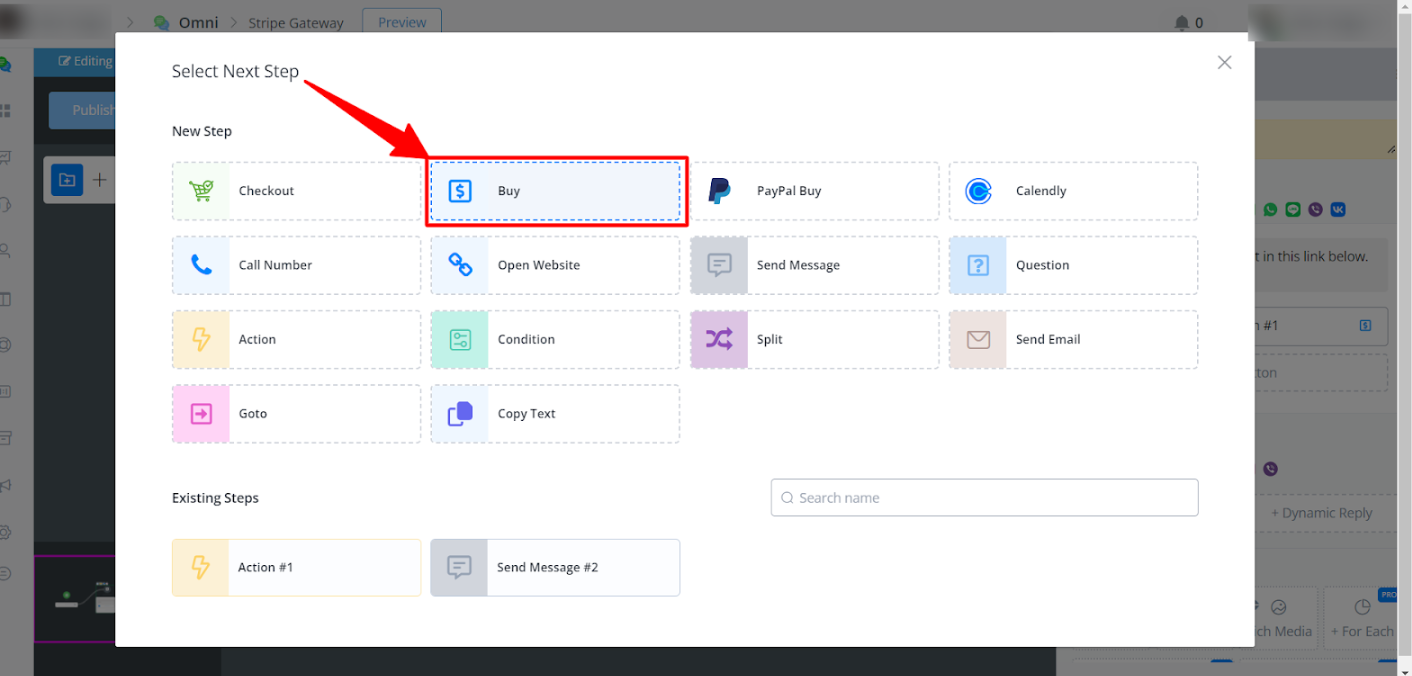Close the Select Next Step dialog
This screenshot has width=1412, height=676.
[x=1224, y=62]
